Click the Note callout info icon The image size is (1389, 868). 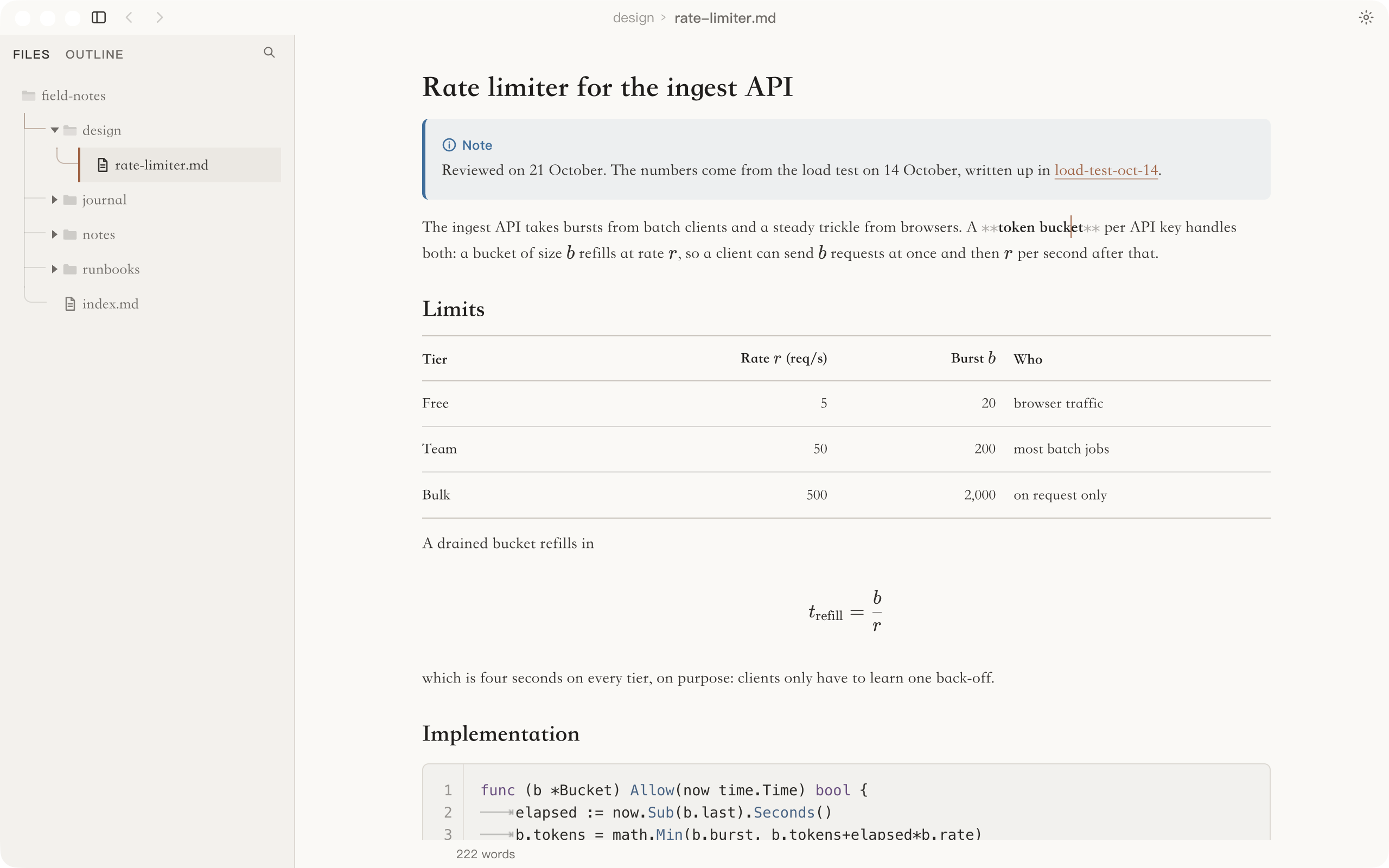(x=449, y=145)
